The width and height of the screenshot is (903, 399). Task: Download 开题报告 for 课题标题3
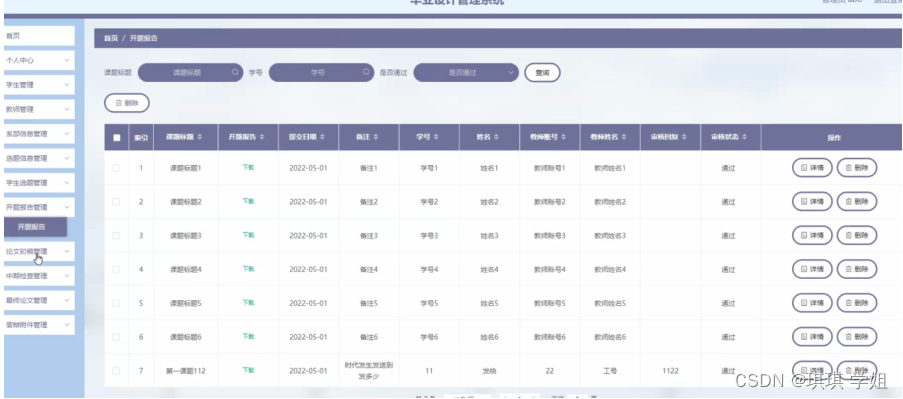point(248,235)
